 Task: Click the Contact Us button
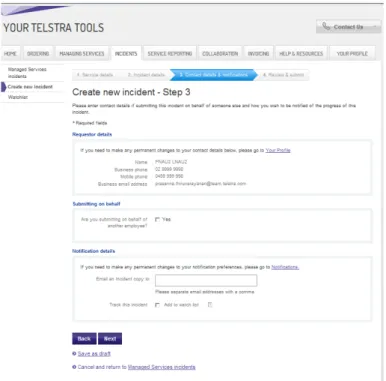tap(348, 27)
